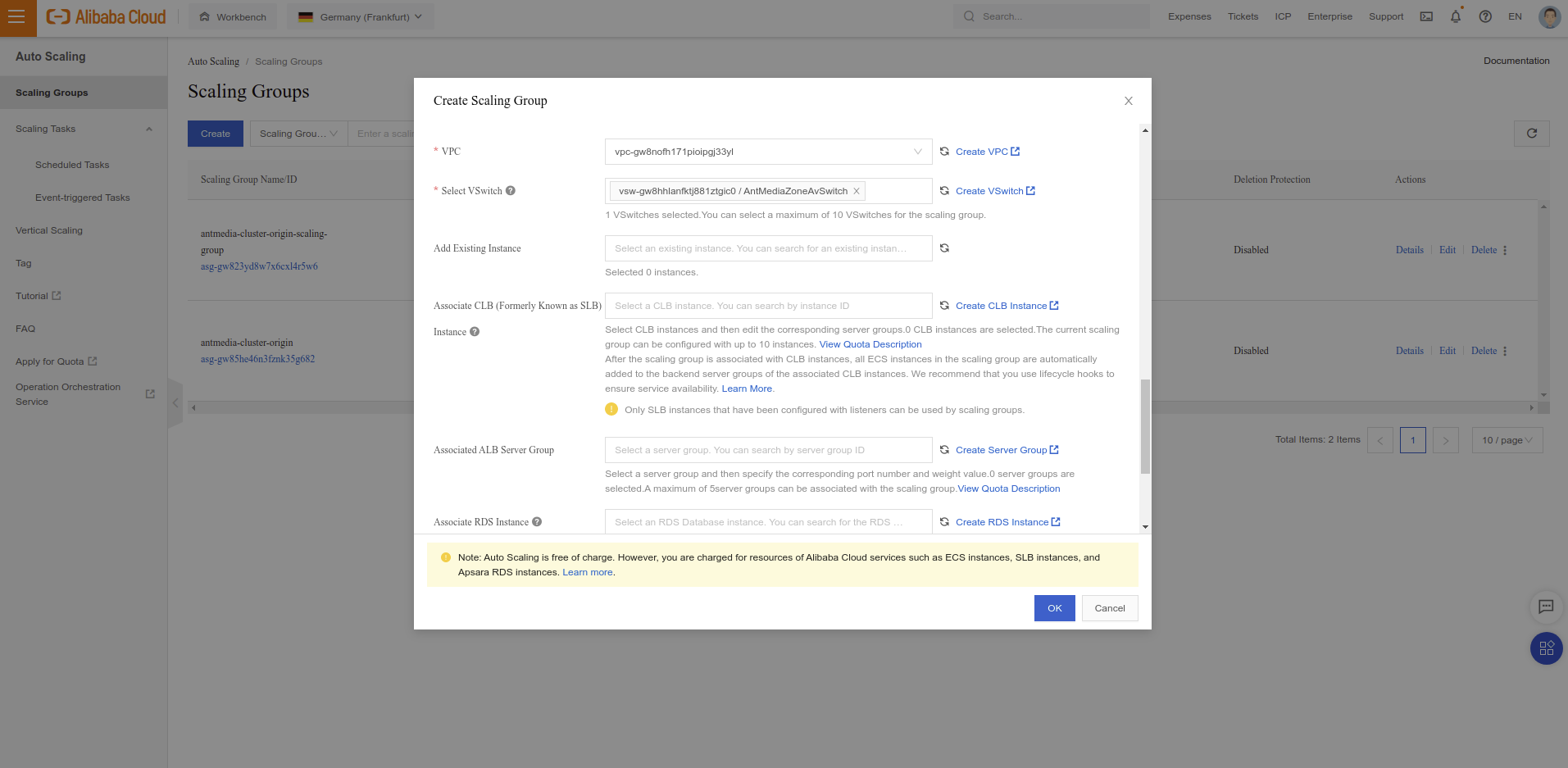This screenshot has width=1568, height=768.
Task: Open Details for antmedia-cluster-origin-scaling-group
Action: pyautogui.click(x=1410, y=250)
